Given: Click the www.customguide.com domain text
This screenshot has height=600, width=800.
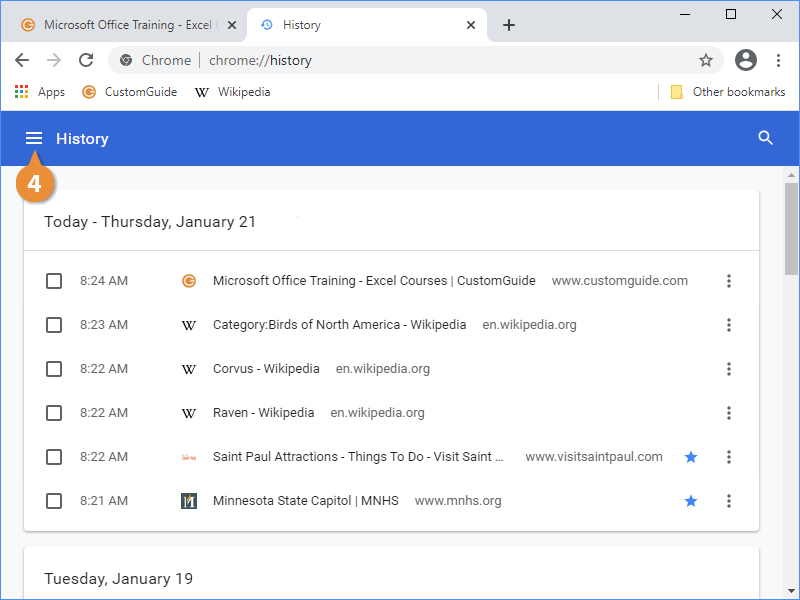Looking at the screenshot, I should pyautogui.click(x=619, y=281).
